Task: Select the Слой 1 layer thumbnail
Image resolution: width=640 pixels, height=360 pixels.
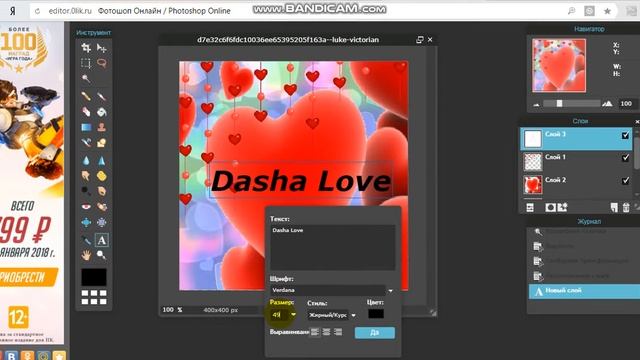Action: 533,162
